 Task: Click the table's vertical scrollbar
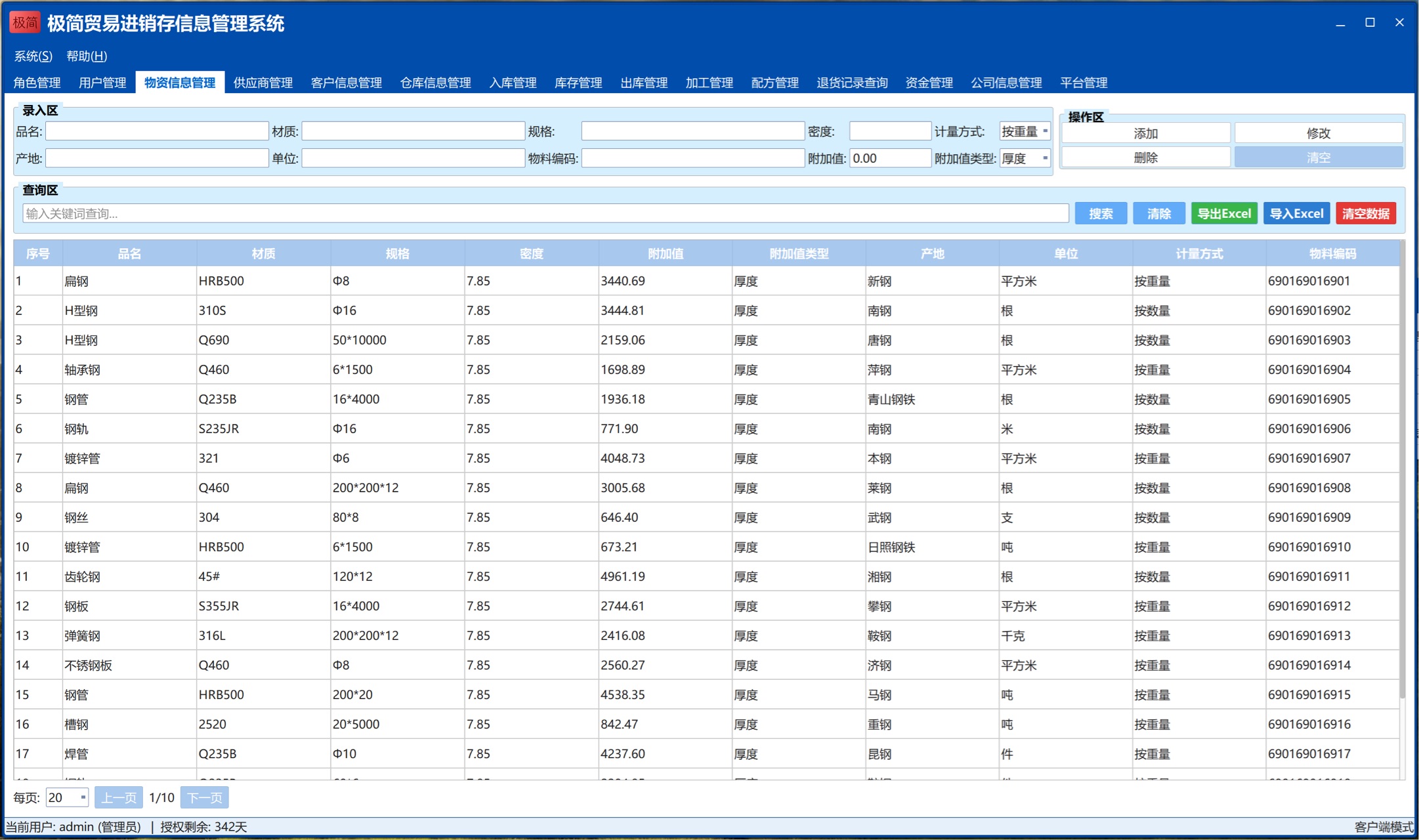coord(1403,469)
